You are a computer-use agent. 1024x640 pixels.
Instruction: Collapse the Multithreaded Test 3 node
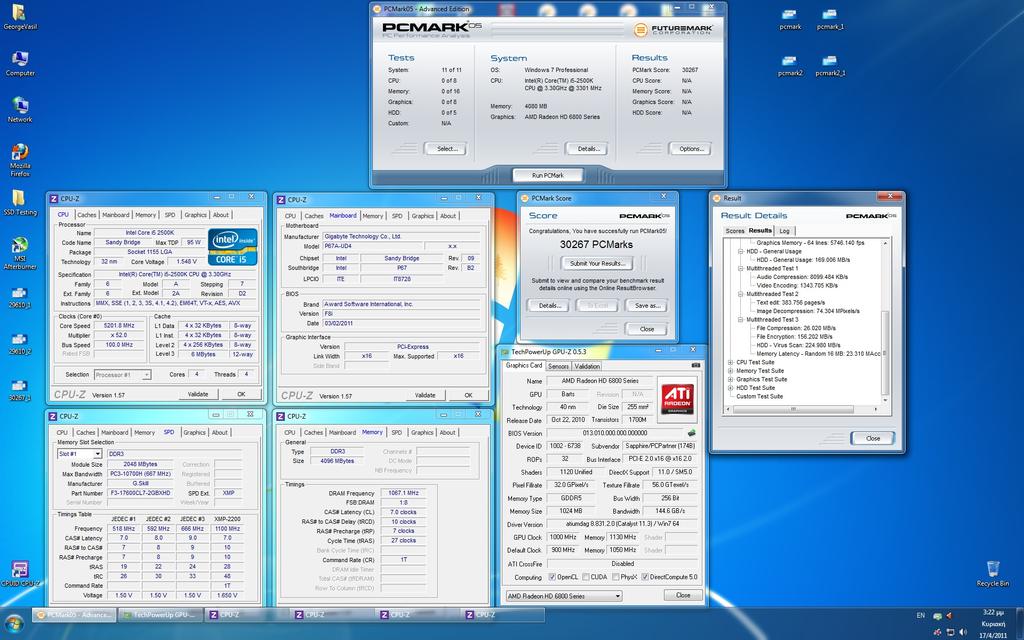[x=741, y=320]
